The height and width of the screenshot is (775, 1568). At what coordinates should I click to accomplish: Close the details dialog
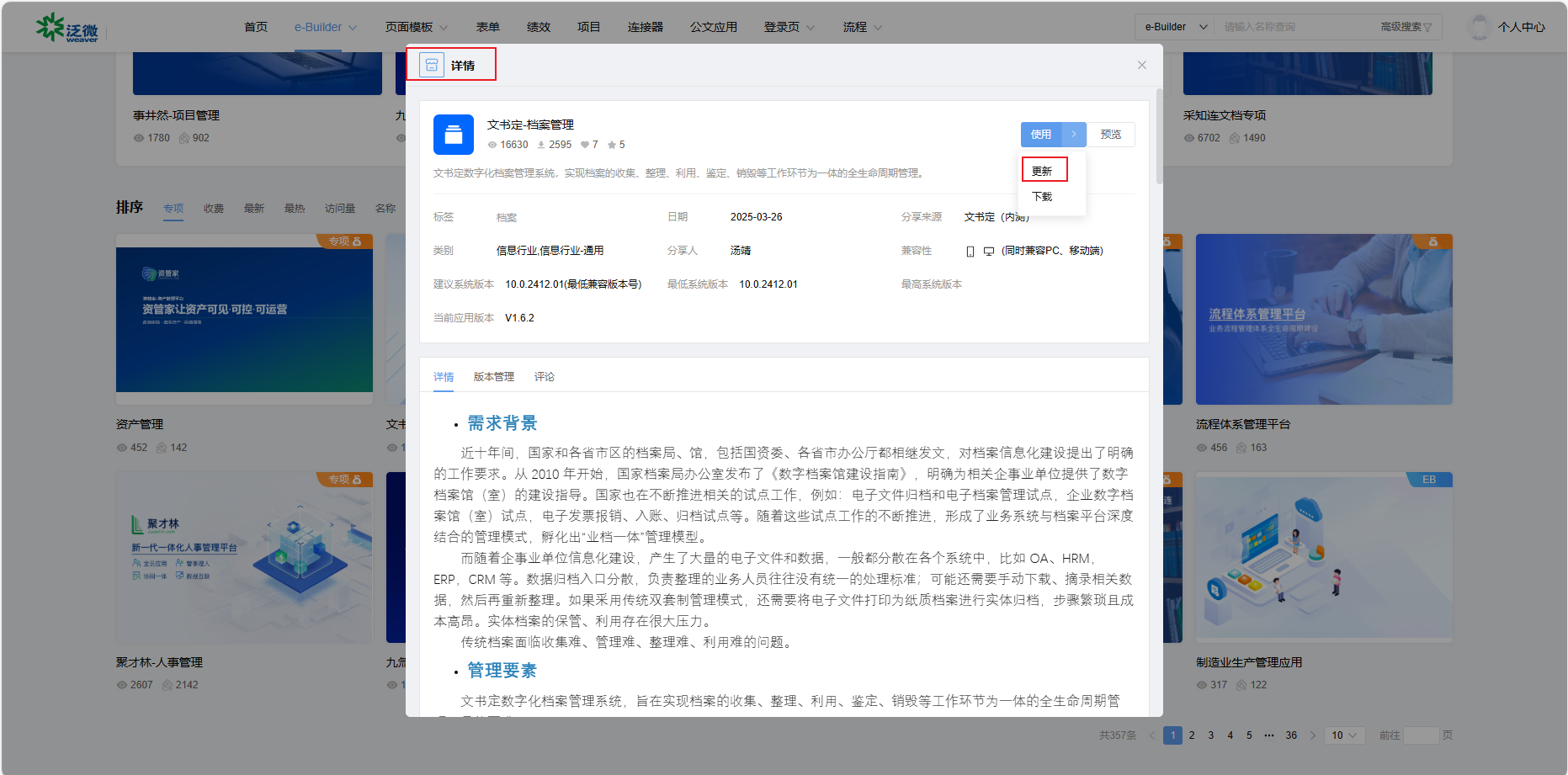[1142, 65]
